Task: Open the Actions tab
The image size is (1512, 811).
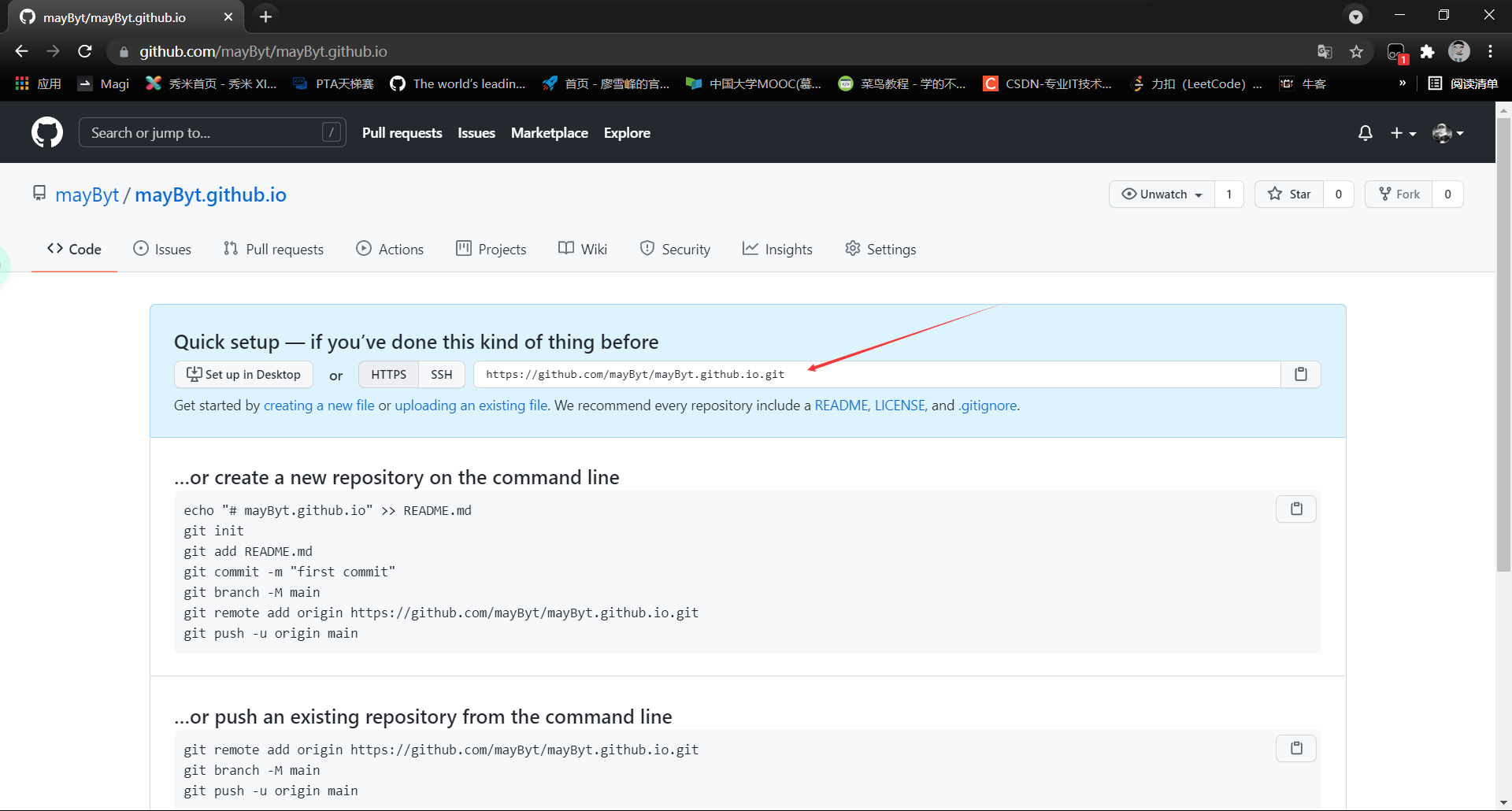Action: coord(390,249)
